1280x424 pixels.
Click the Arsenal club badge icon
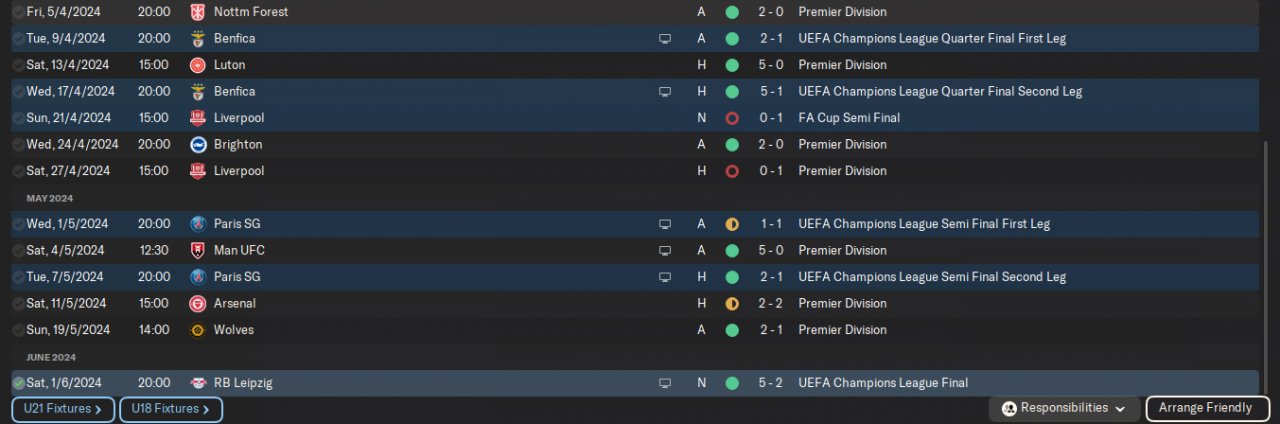198,303
